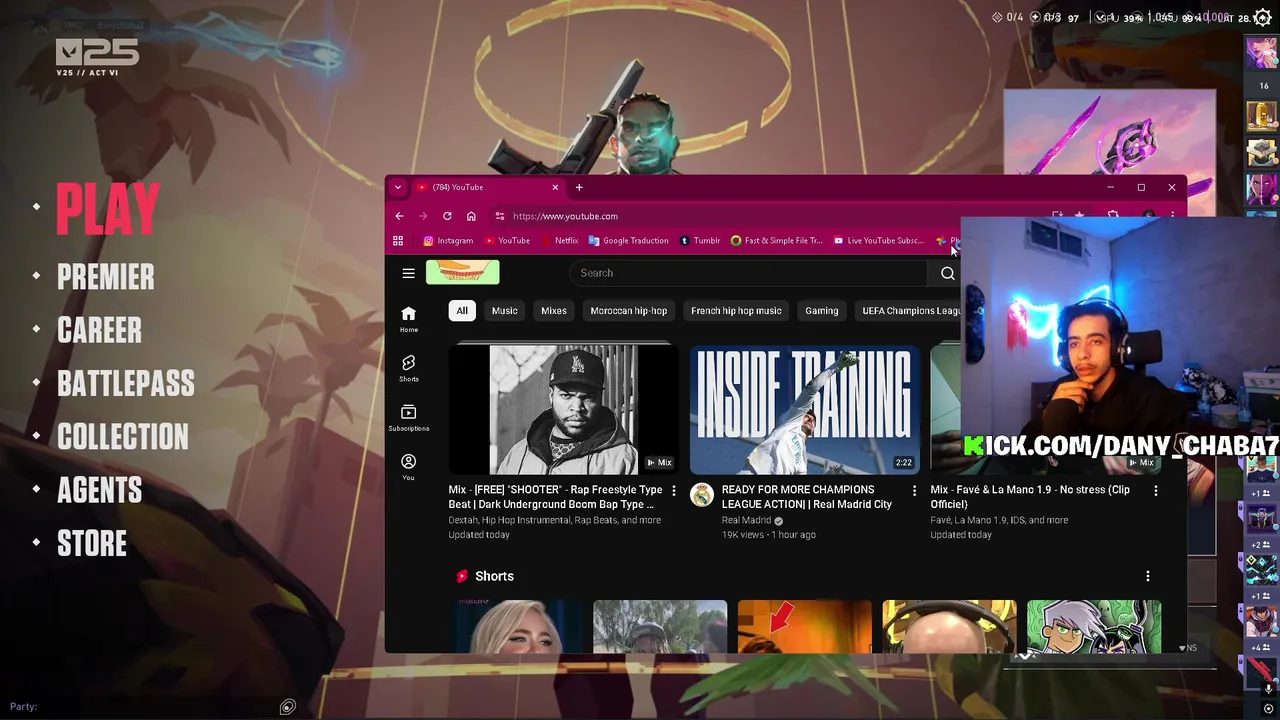Open AGENTS in the Valorant menu
The image size is (1280, 720).
[x=99, y=490]
